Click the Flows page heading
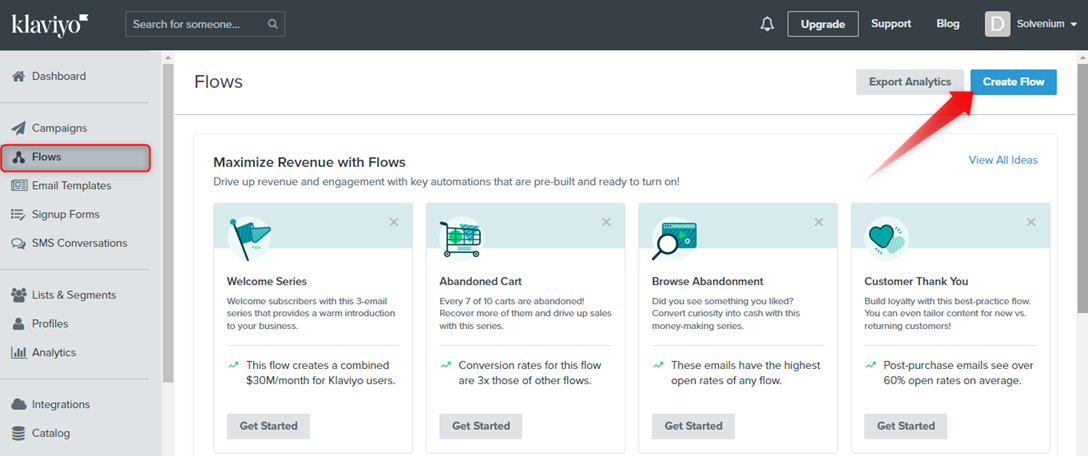Viewport: 1088px width, 456px height. [x=219, y=82]
